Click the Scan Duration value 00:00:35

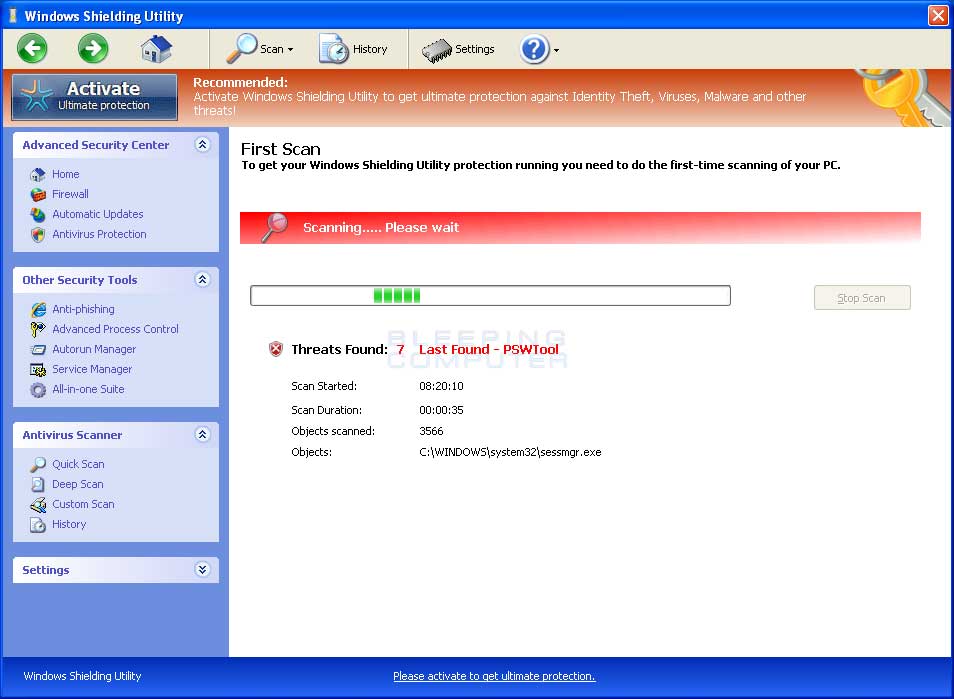tap(441, 411)
